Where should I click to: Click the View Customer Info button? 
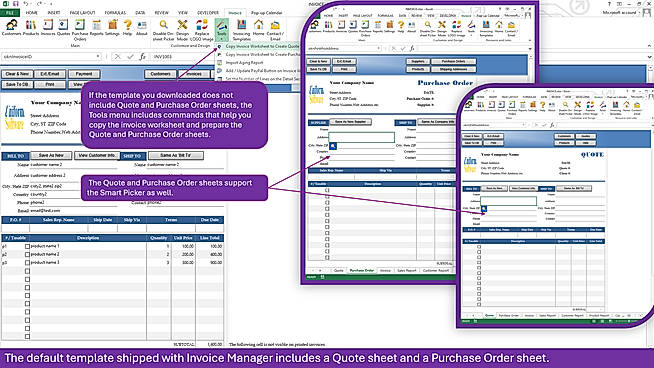tap(97, 155)
